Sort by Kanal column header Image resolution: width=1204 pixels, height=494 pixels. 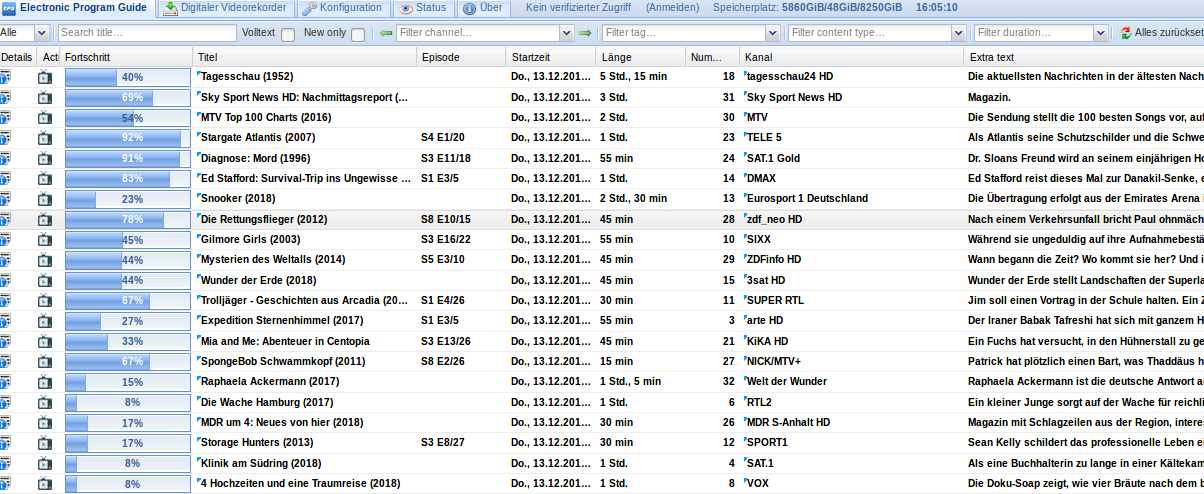point(852,57)
